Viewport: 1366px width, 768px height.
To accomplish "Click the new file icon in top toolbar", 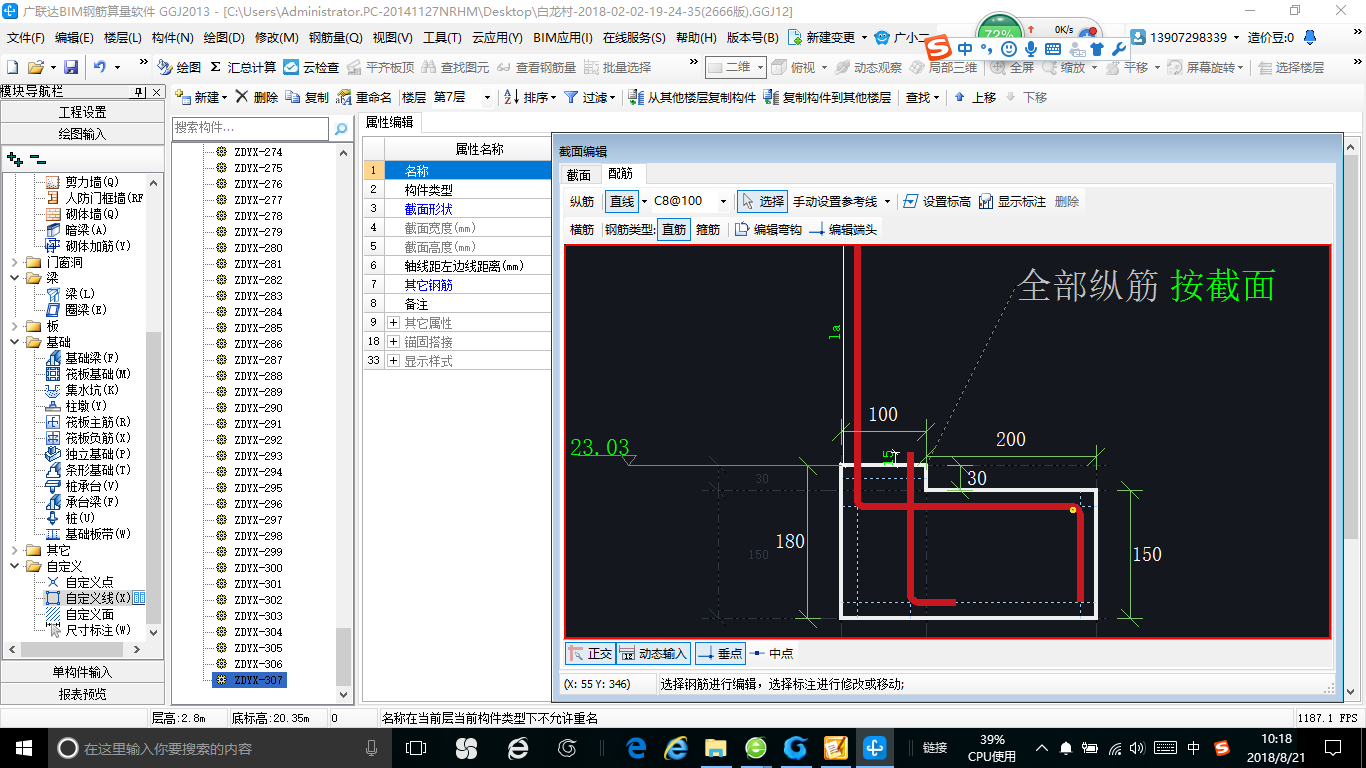I will [x=13, y=67].
